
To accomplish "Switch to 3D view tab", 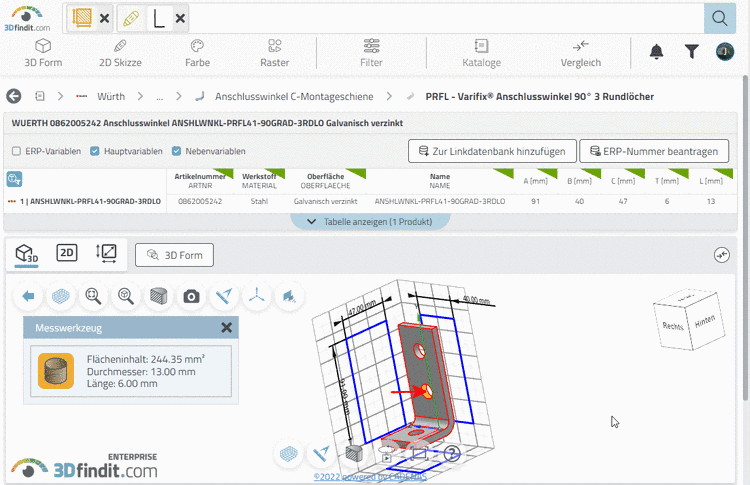I will [26, 254].
